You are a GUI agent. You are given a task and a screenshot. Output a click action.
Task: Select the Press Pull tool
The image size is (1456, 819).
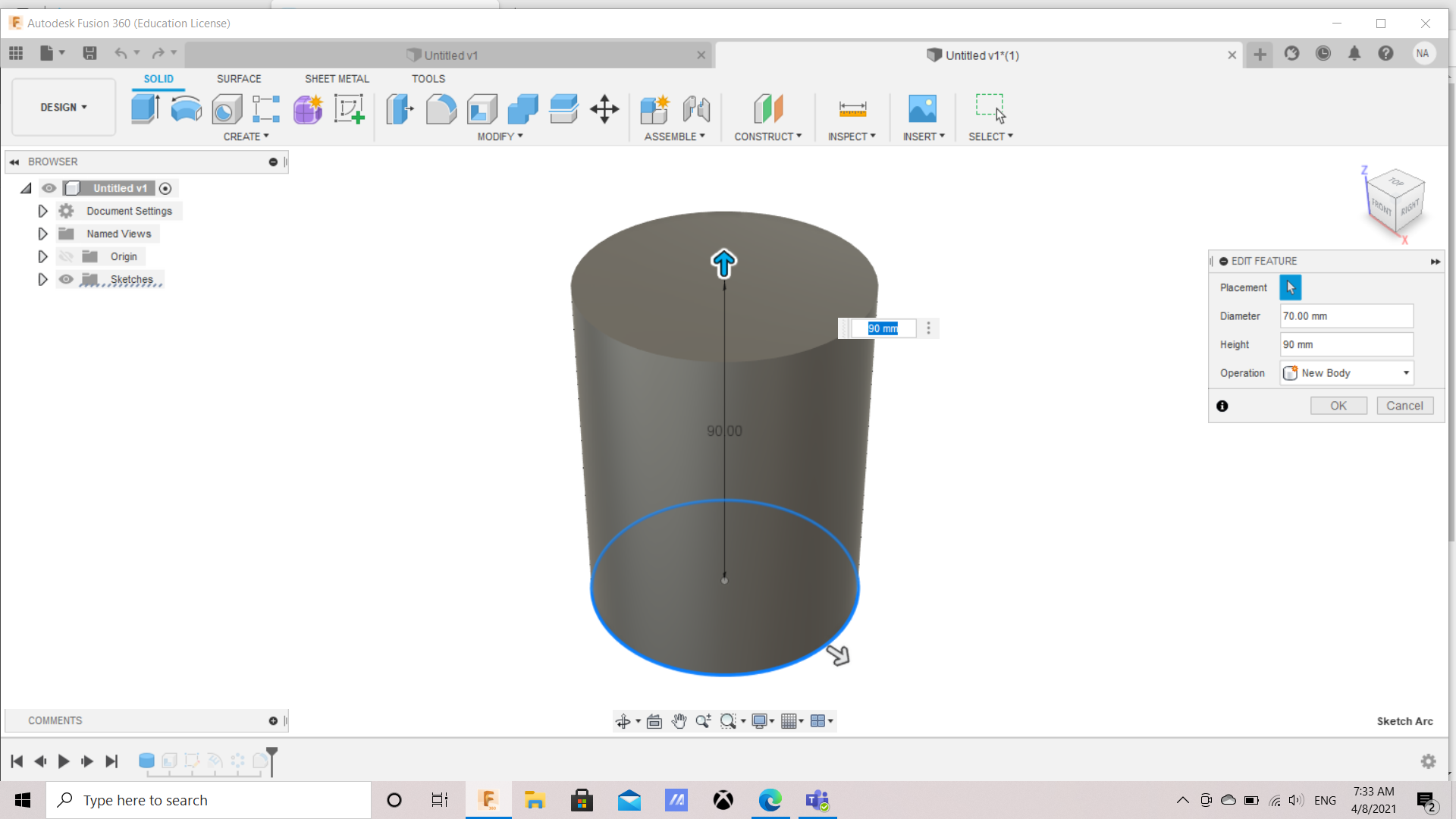[x=400, y=108]
